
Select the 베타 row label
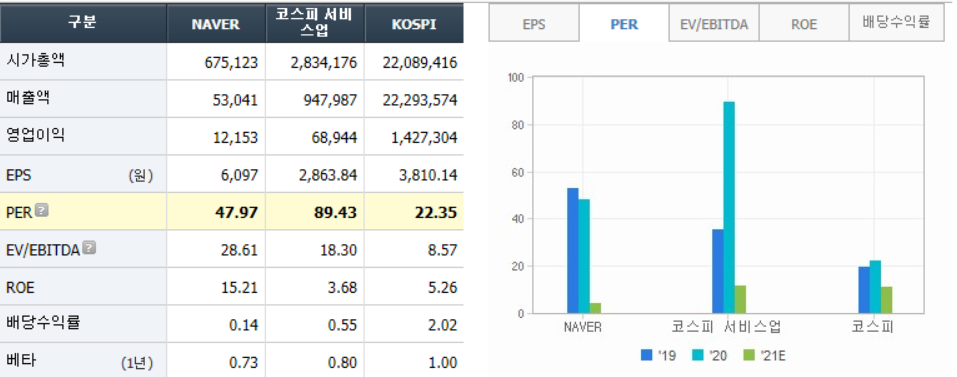click(21, 361)
